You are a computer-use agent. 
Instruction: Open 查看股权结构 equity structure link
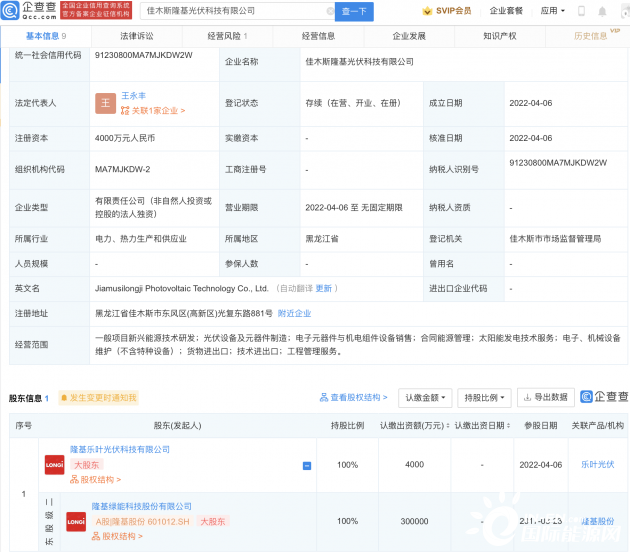354,397
